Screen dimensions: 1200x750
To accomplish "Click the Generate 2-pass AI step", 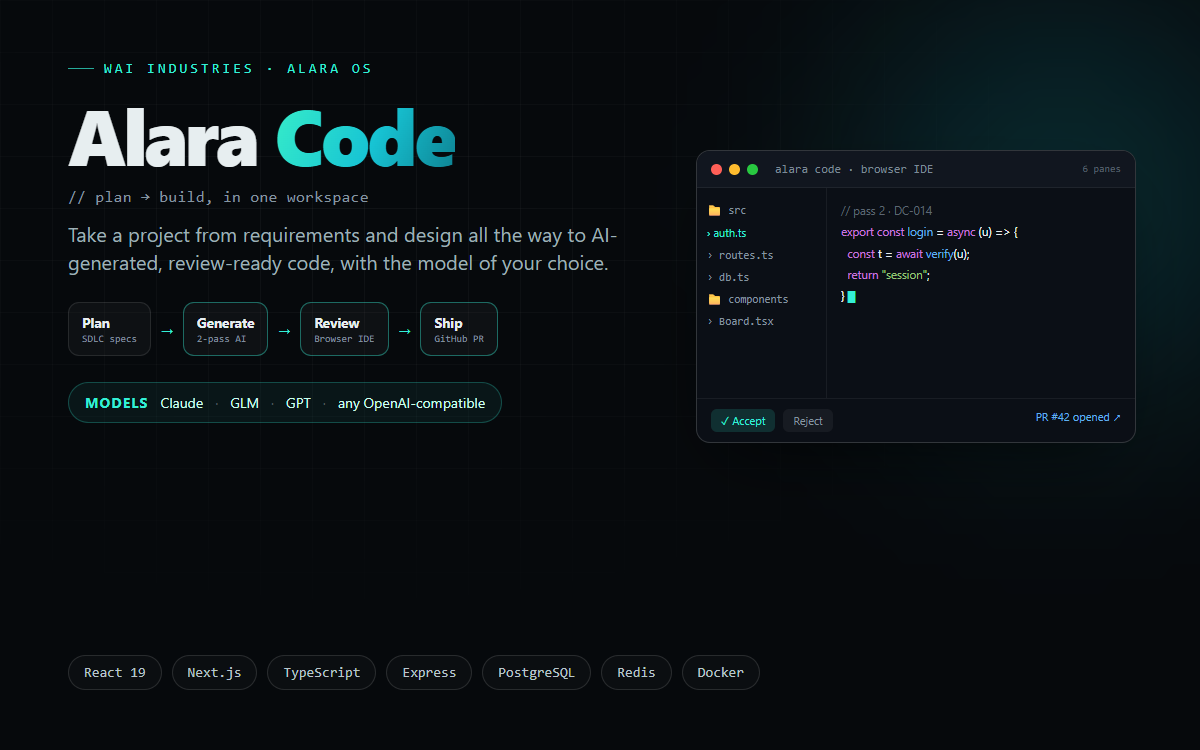I will point(226,329).
